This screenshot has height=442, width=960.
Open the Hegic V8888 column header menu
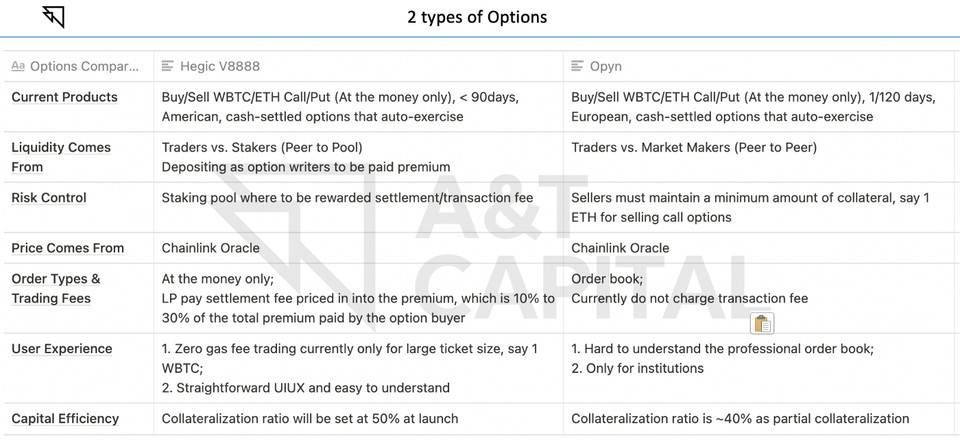pos(219,66)
